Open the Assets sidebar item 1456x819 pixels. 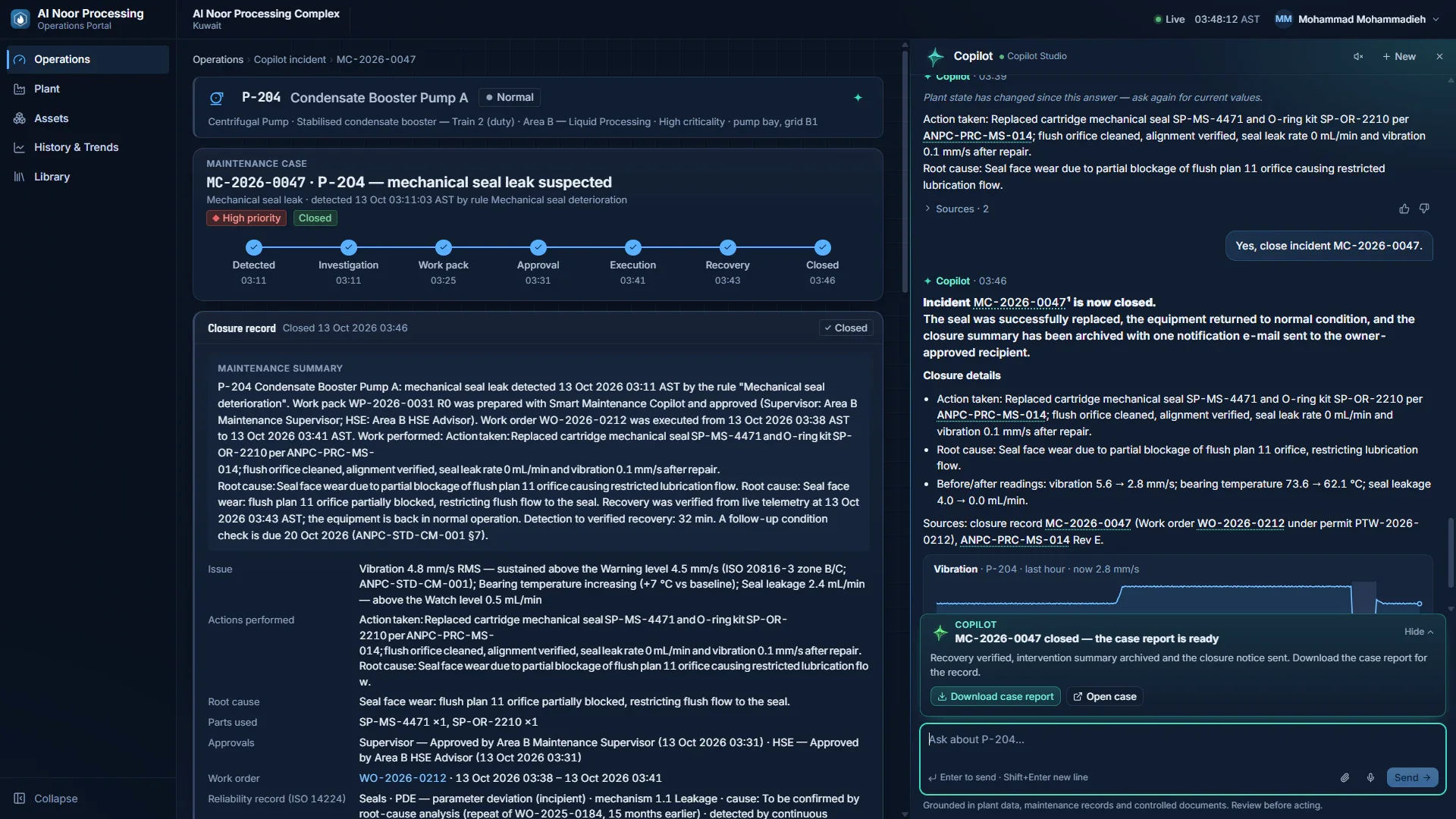[x=88, y=118]
